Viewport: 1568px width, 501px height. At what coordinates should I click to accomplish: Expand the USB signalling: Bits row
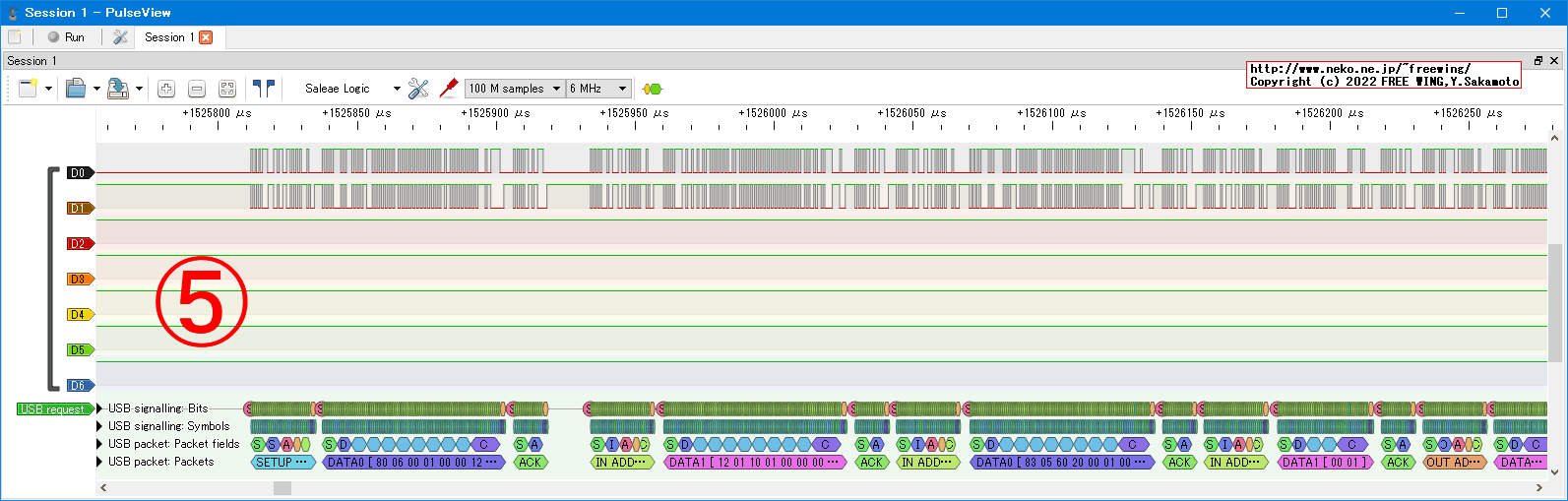(x=100, y=408)
